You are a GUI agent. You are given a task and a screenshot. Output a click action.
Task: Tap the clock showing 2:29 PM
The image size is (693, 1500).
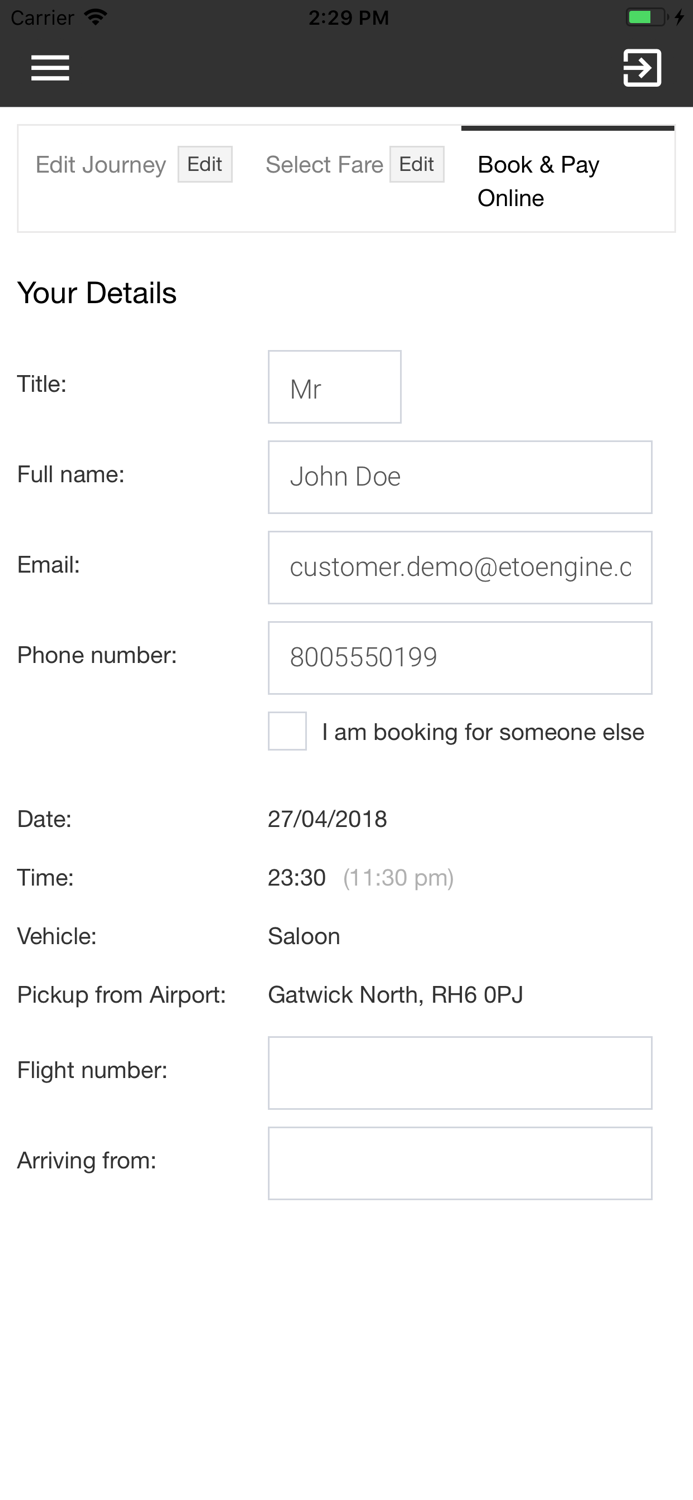(x=348, y=16)
